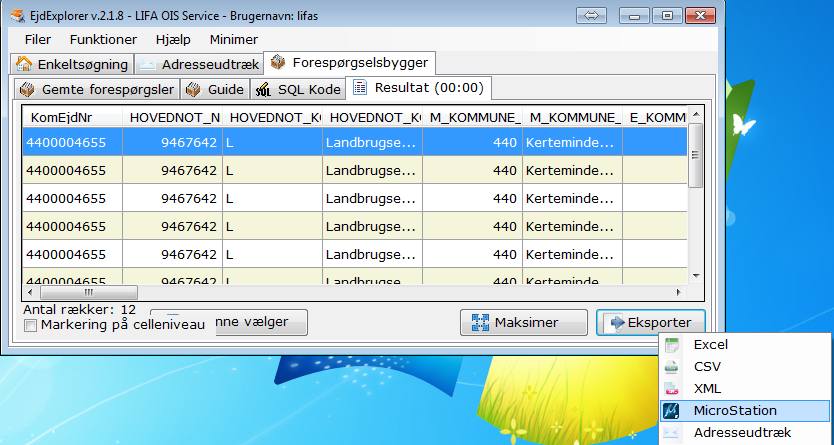834x445 pixels.
Task: Switch to the Adresseudtræk tab
Action: (x=198, y=64)
